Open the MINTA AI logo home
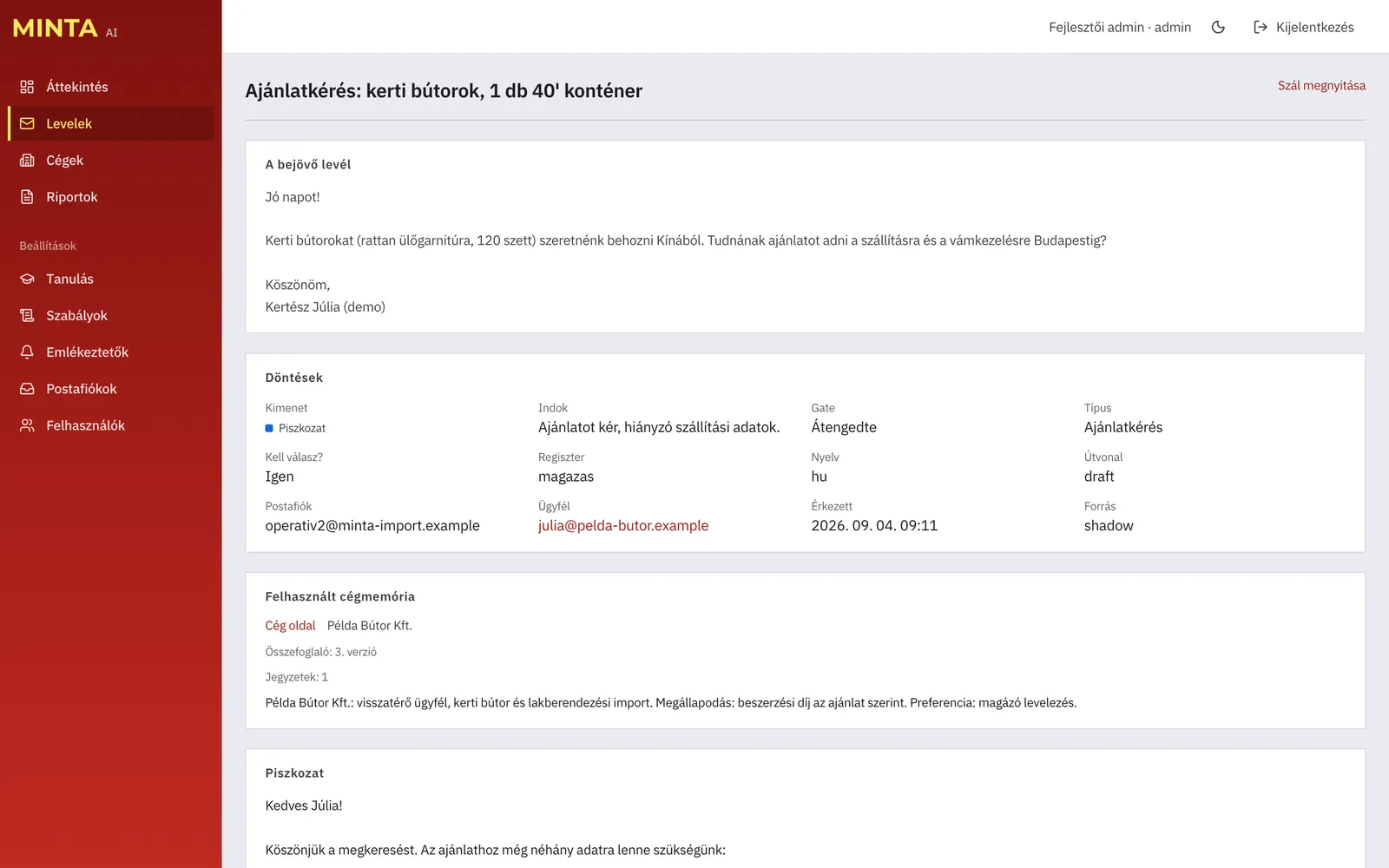Viewport: 1389px width, 868px height. click(65, 29)
